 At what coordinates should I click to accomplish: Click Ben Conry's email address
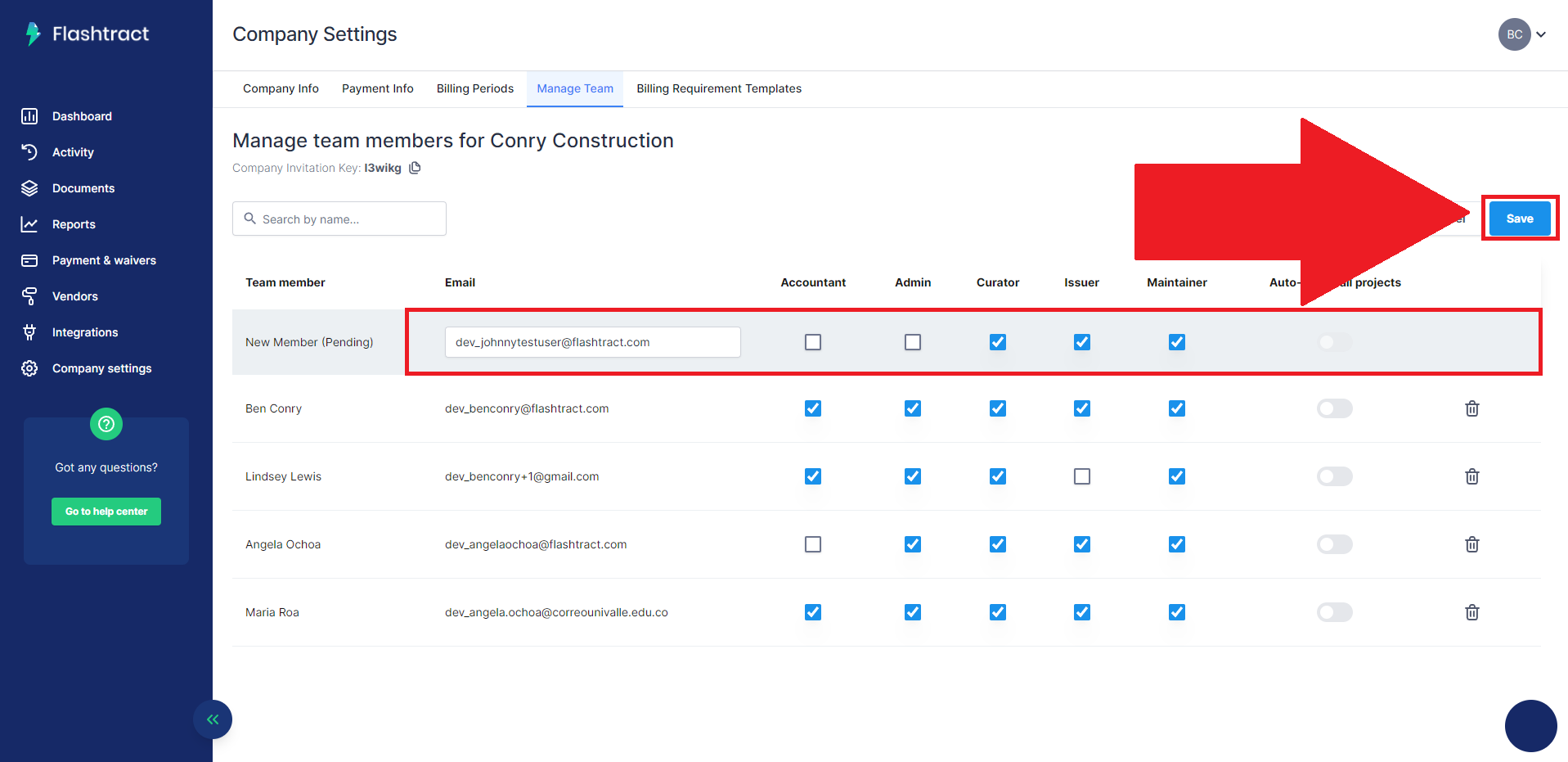[527, 408]
